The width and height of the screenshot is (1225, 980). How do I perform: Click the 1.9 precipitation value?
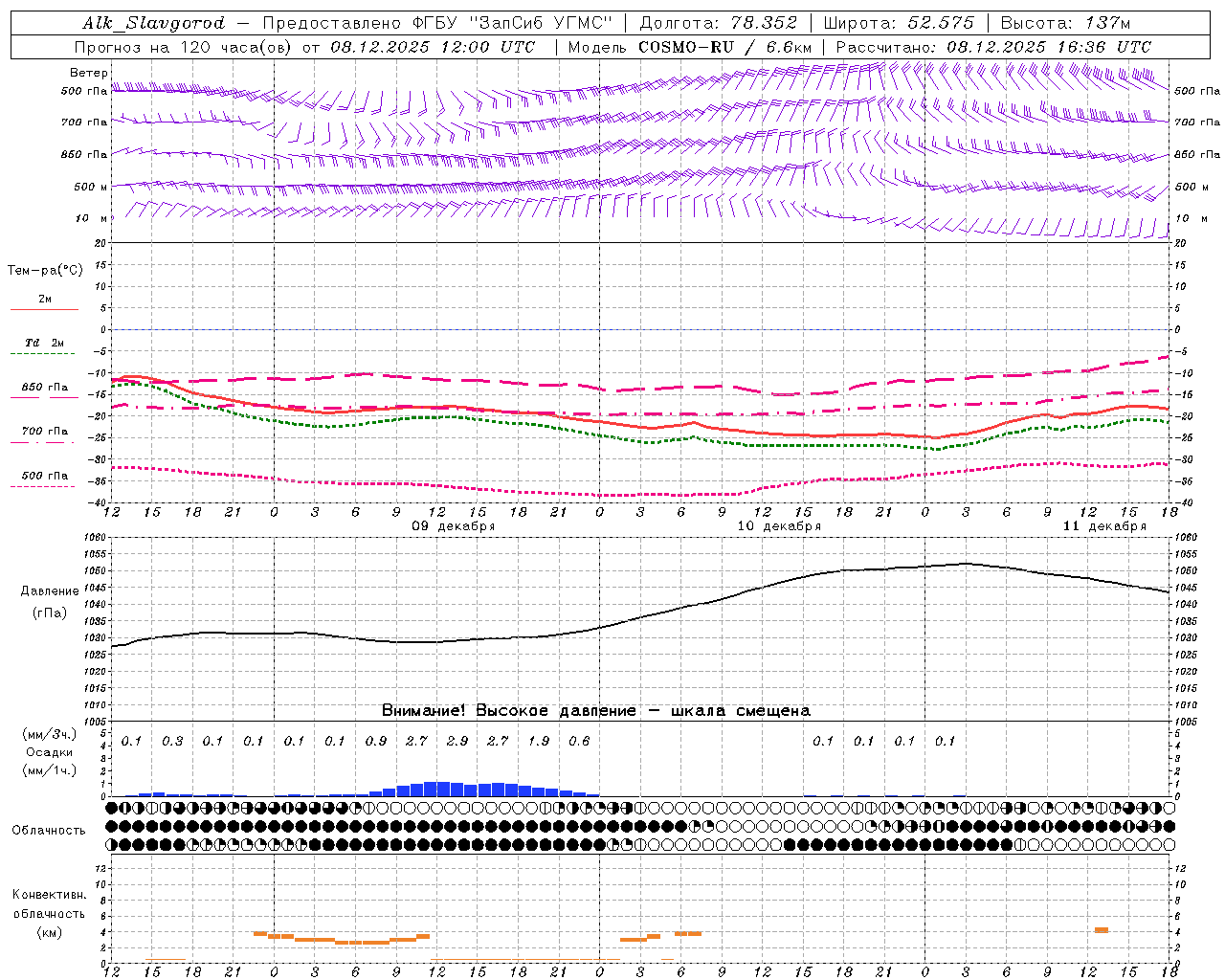coord(539,742)
